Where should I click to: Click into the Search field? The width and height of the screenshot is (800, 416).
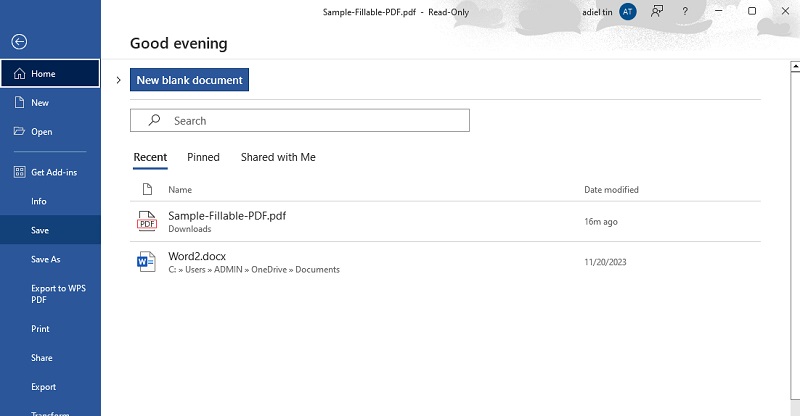click(x=299, y=120)
